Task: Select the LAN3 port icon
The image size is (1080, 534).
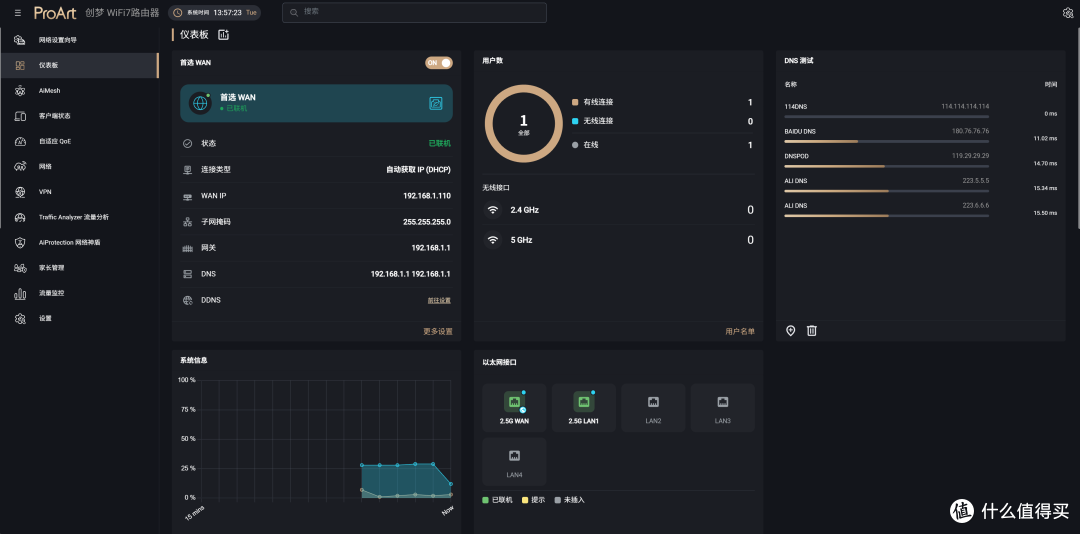Action: click(x=723, y=402)
